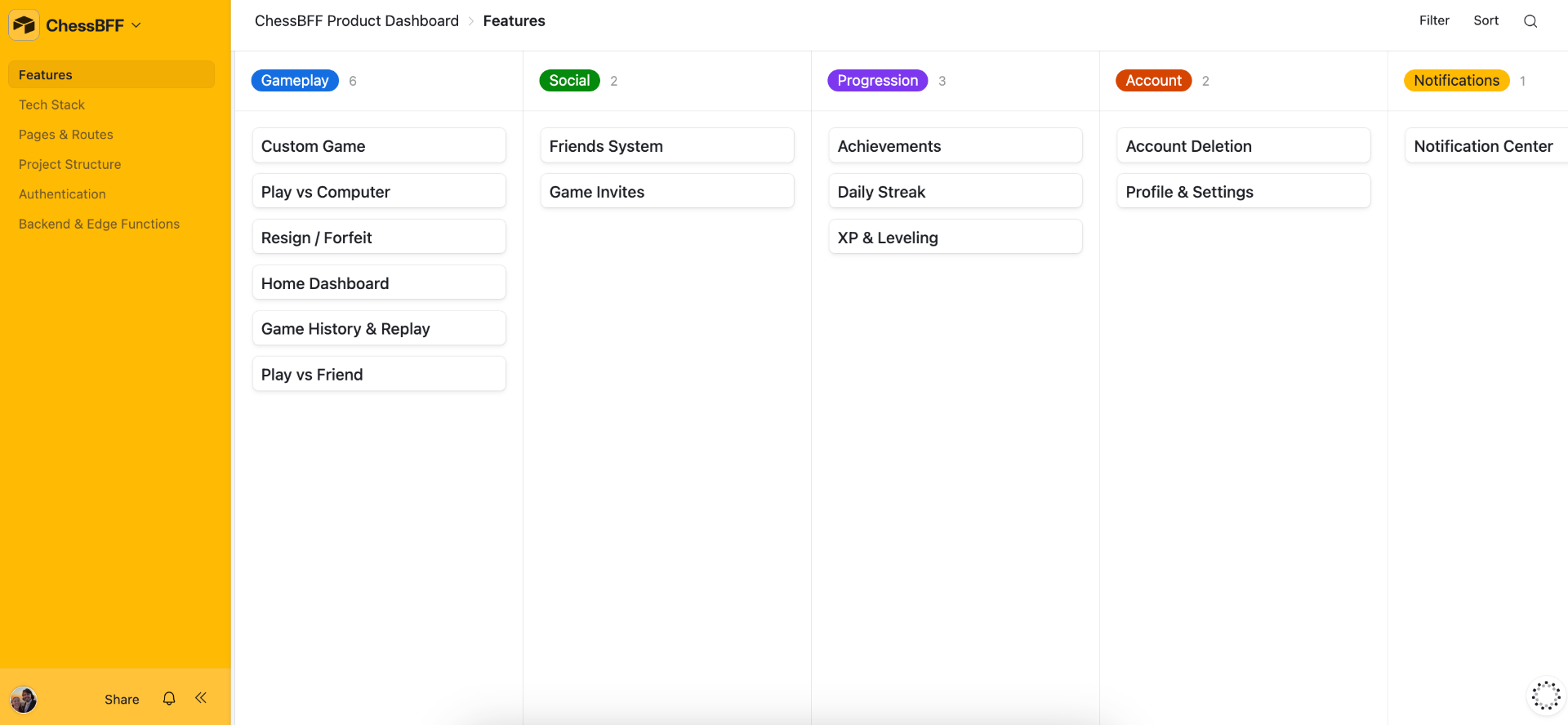This screenshot has height=725, width=1568.
Task: Open the search magnifier icon
Action: (x=1530, y=21)
